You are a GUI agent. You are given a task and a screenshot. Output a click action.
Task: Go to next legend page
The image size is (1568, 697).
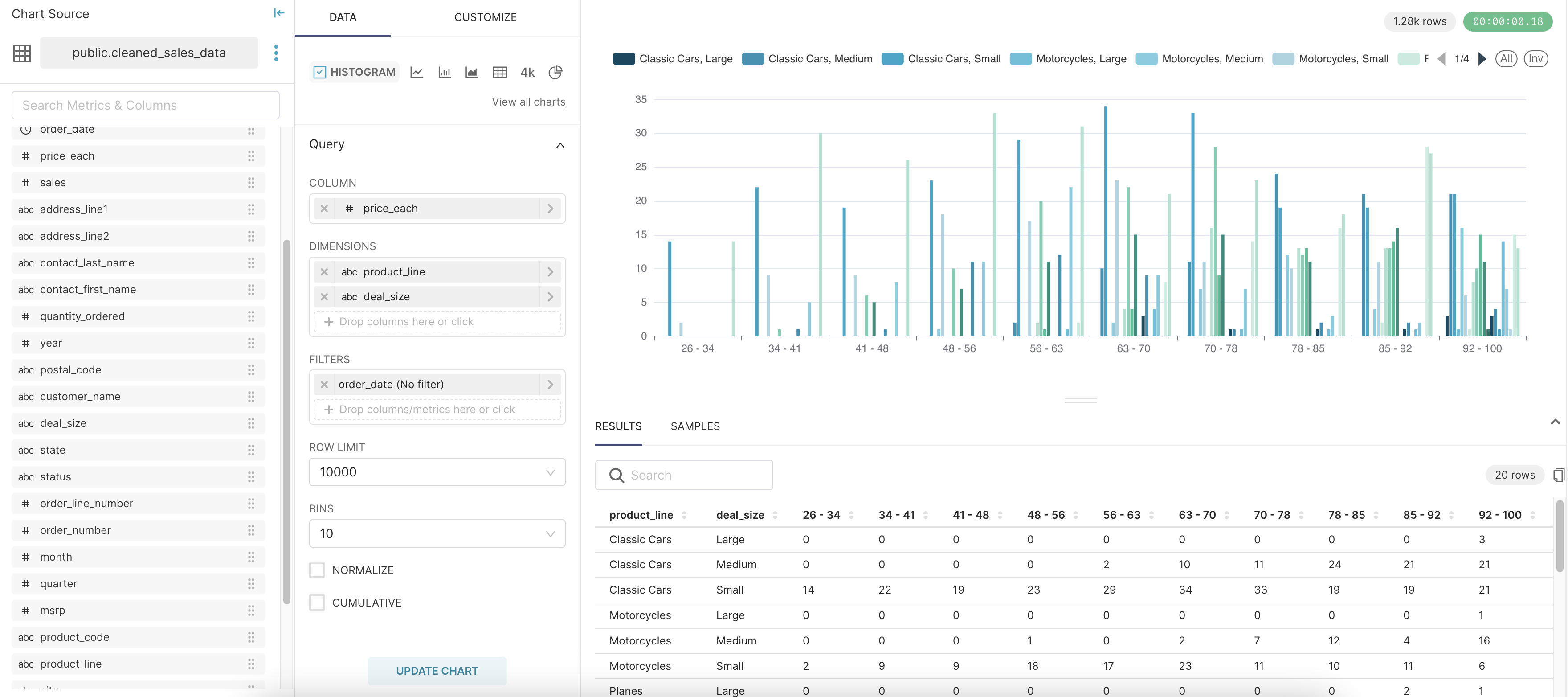[x=1483, y=59]
